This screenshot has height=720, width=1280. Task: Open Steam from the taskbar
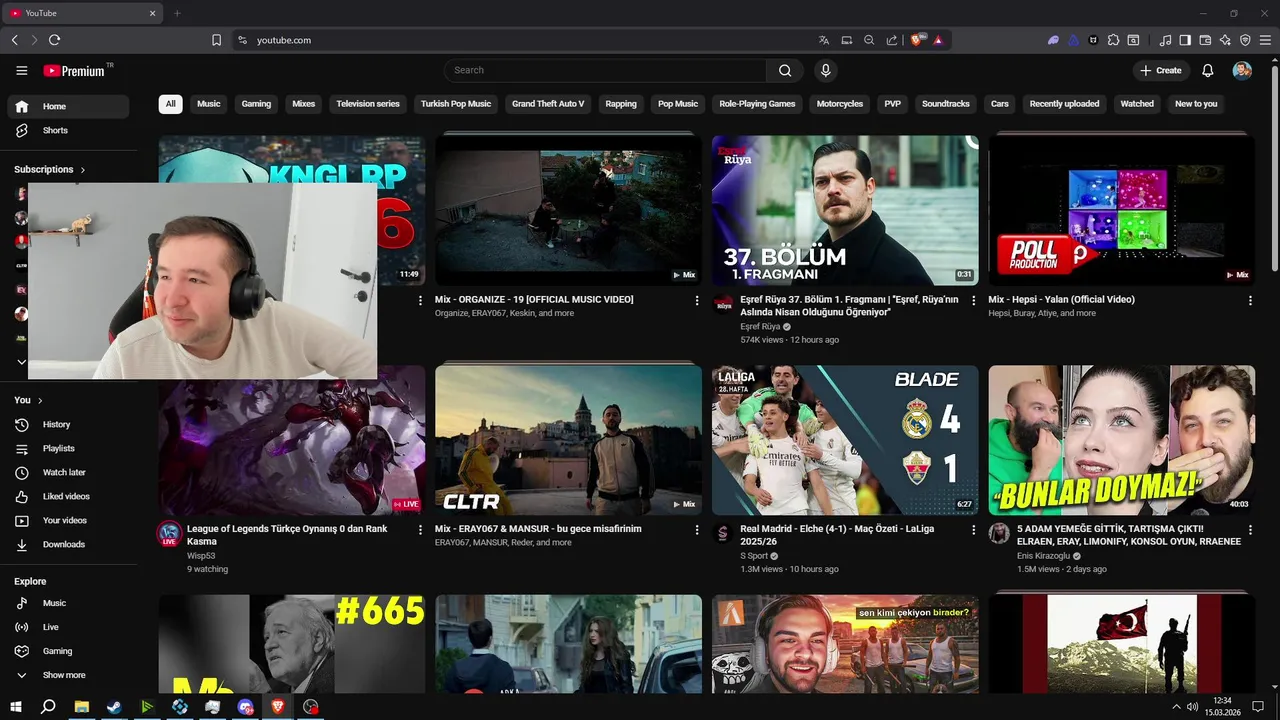pyautogui.click(x=114, y=707)
